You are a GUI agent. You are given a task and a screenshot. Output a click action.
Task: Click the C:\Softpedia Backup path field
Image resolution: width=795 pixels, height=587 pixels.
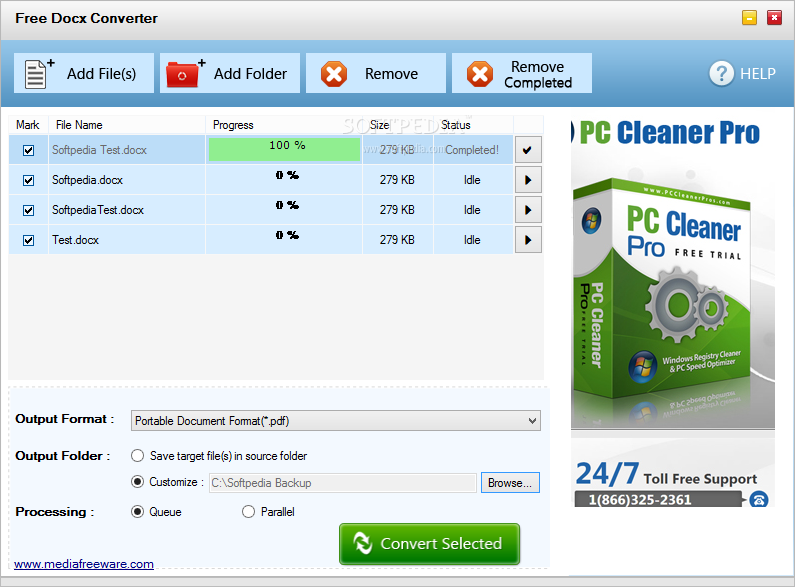coord(343,483)
